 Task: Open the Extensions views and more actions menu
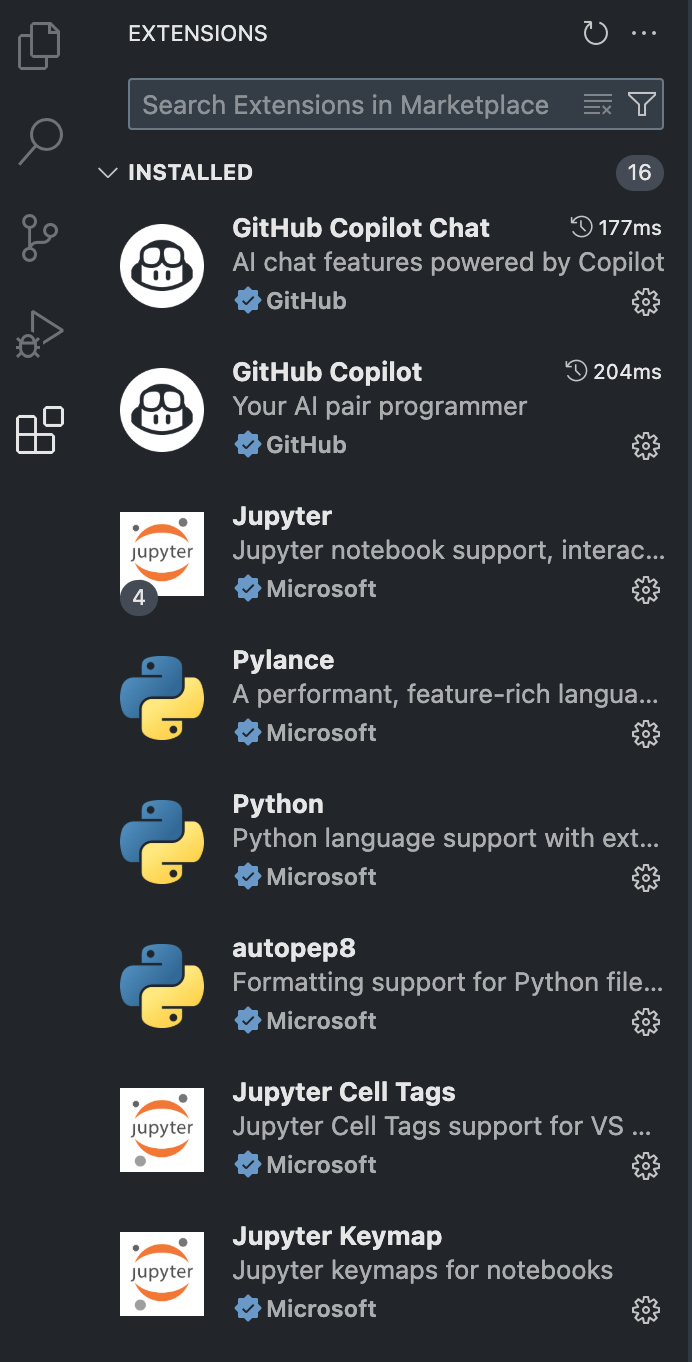[644, 34]
